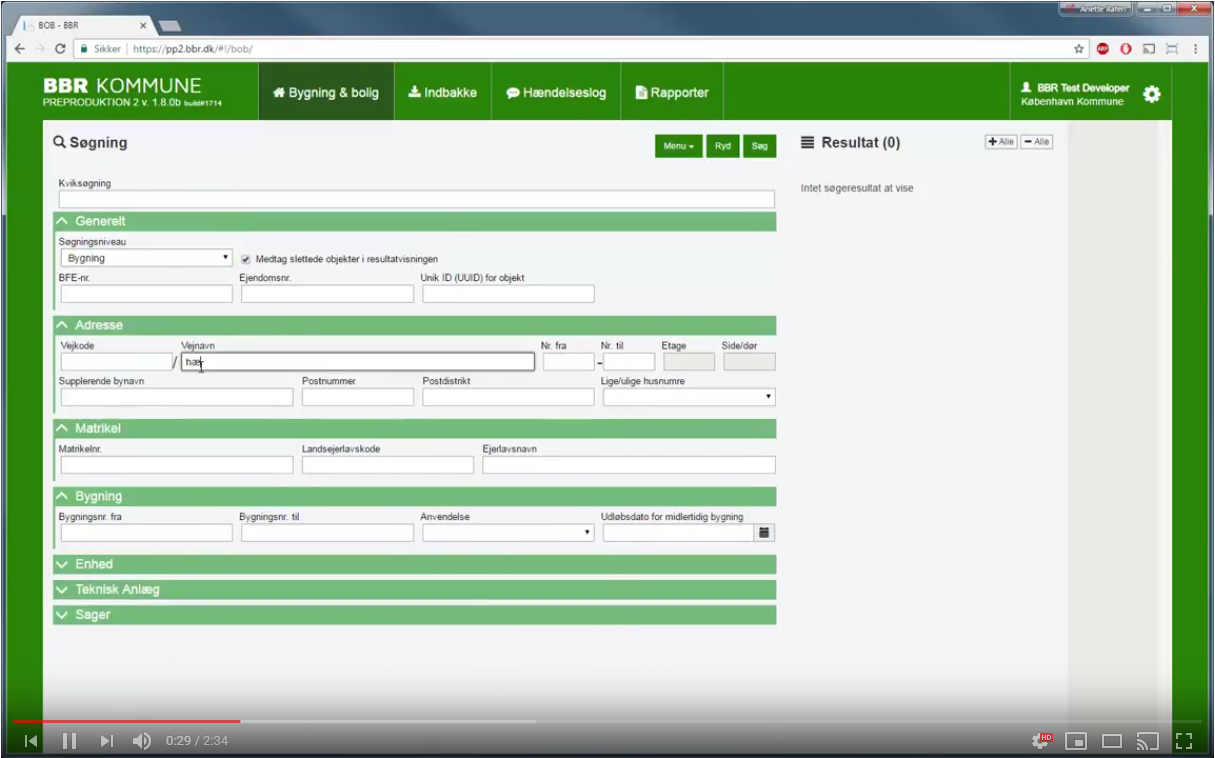Open the settings gear icon
The width and height of the screenshot is (1215, 758).
click(x=1152, y=94)
